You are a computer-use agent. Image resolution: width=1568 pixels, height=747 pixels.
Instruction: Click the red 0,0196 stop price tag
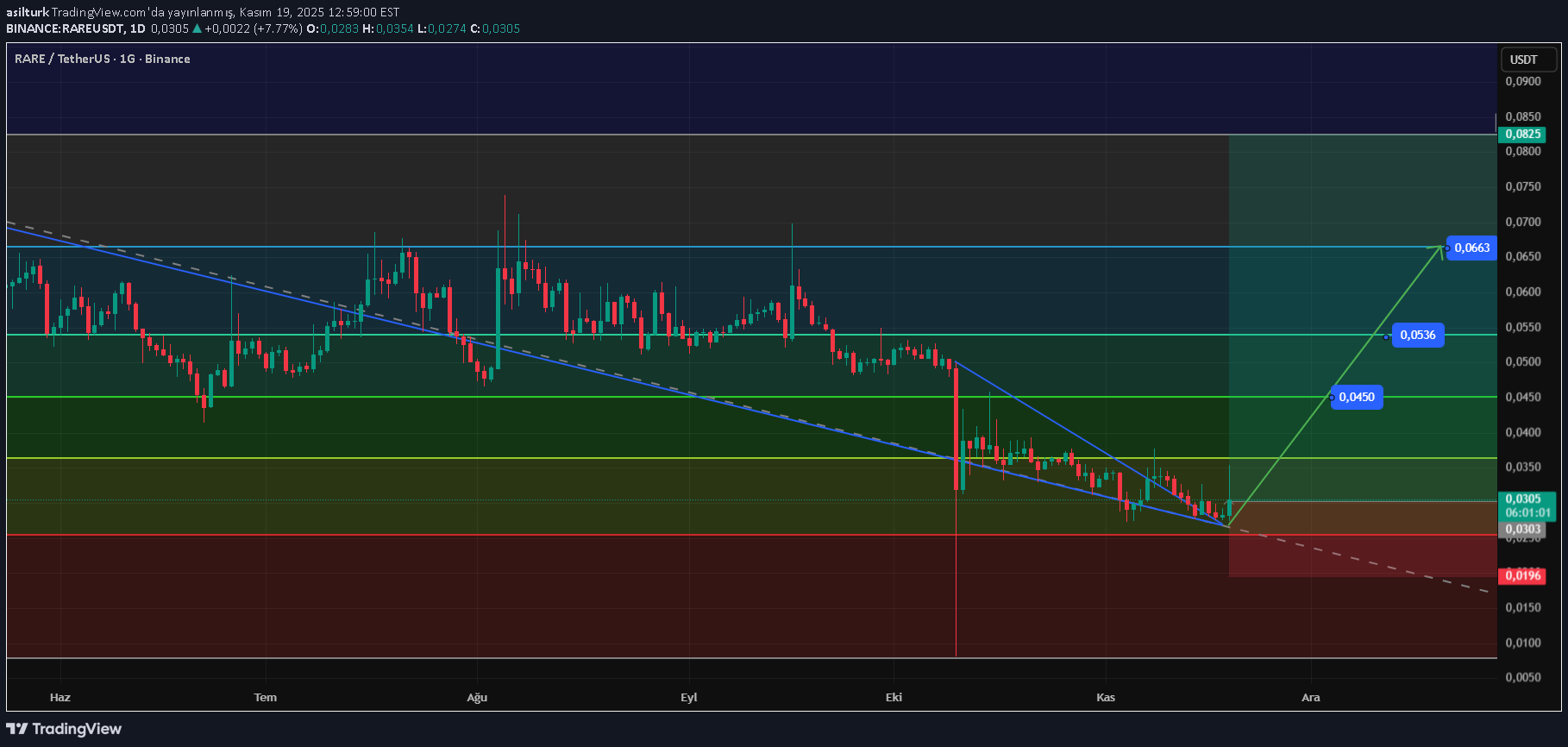point(1523,576)
